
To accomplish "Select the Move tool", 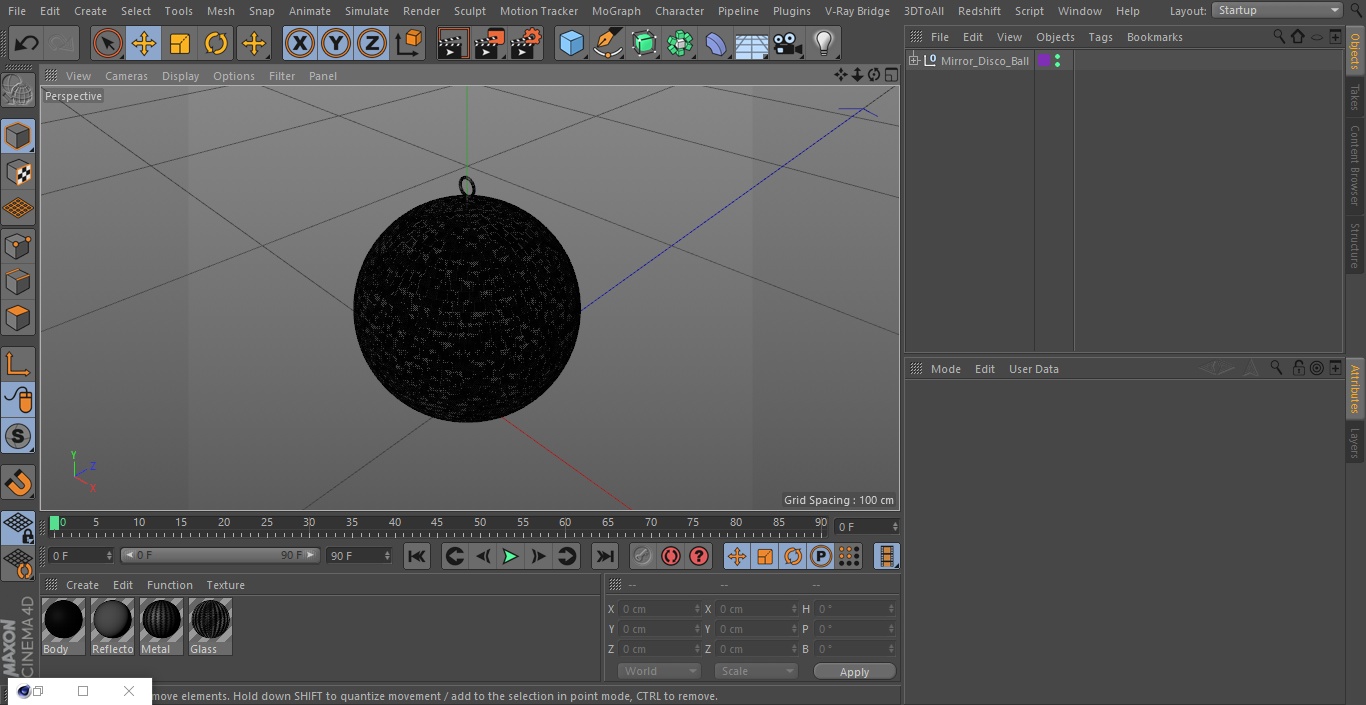I will pos(144,43).
